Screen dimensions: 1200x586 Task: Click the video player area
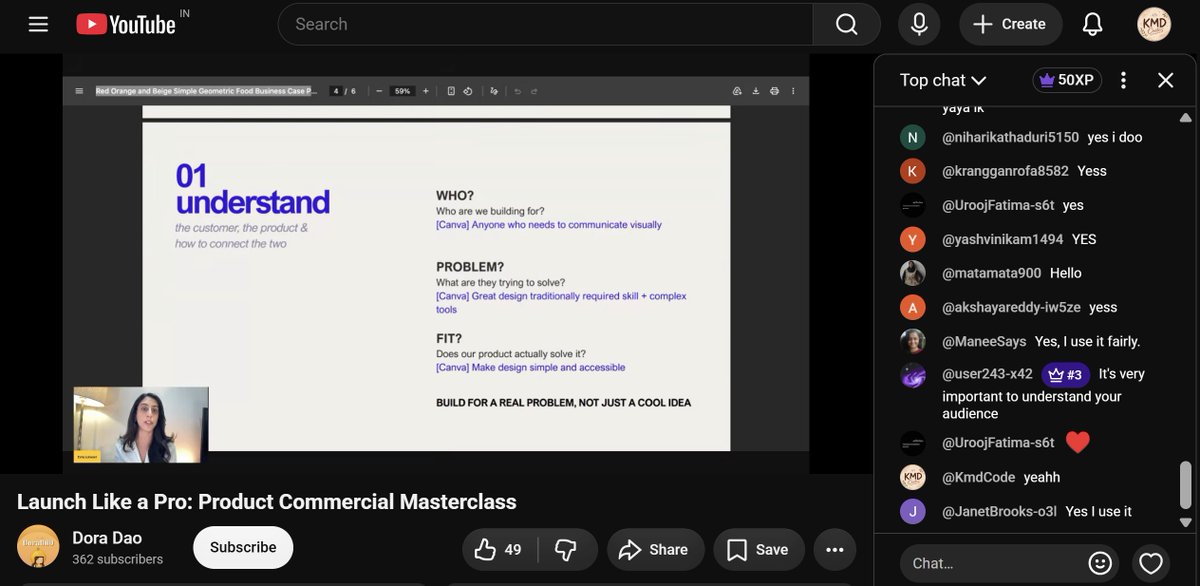436,264
